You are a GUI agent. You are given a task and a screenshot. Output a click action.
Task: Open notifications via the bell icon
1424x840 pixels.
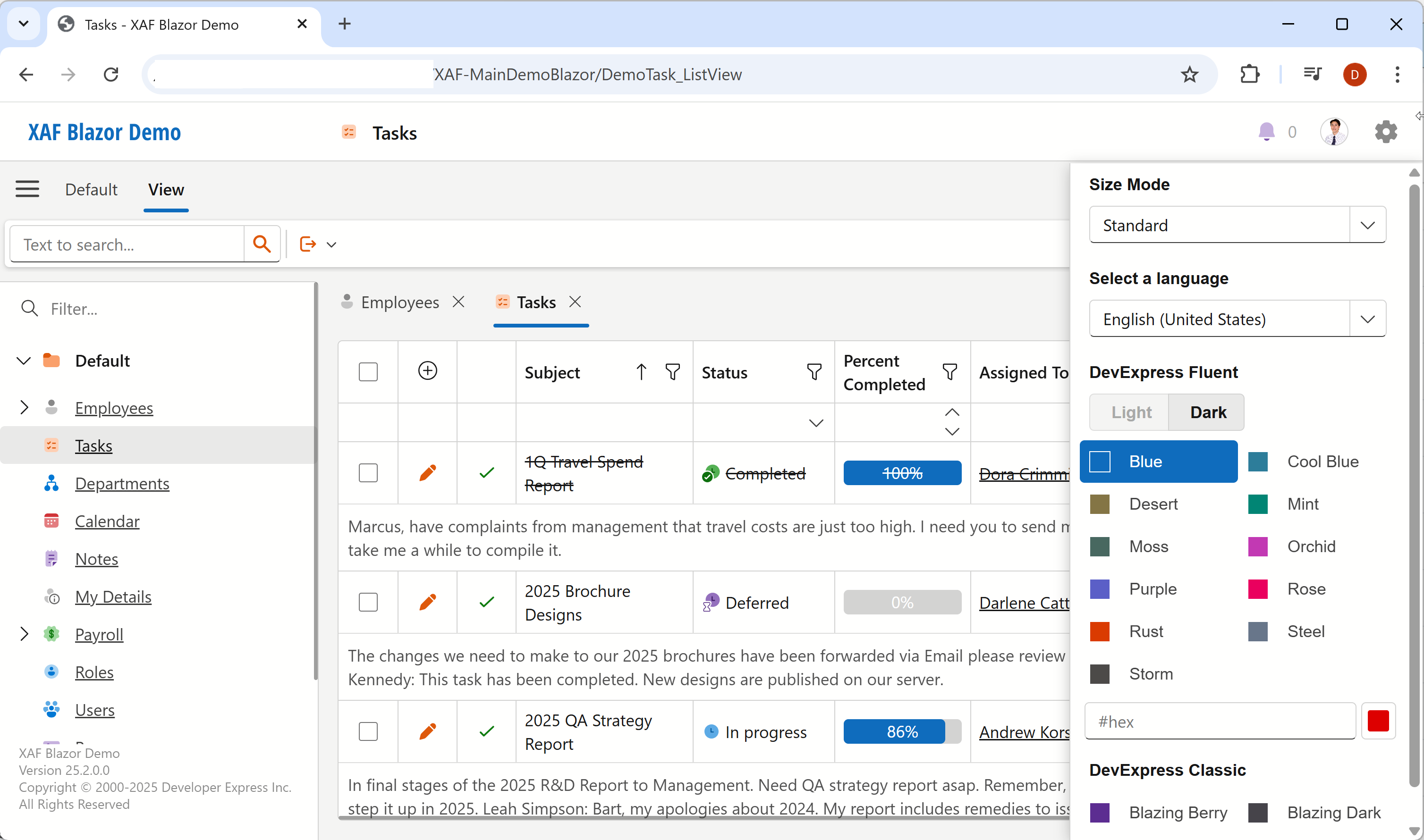1267,131
